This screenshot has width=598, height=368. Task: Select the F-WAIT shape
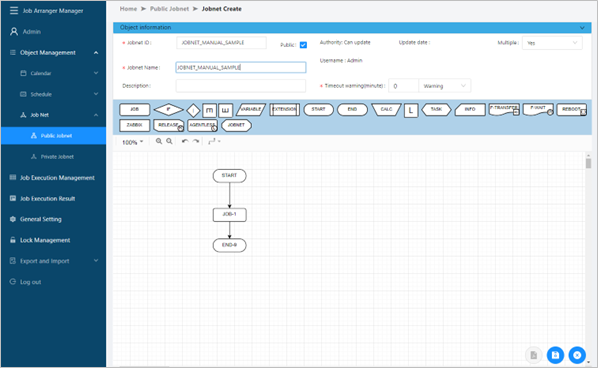tap(538, 109)
